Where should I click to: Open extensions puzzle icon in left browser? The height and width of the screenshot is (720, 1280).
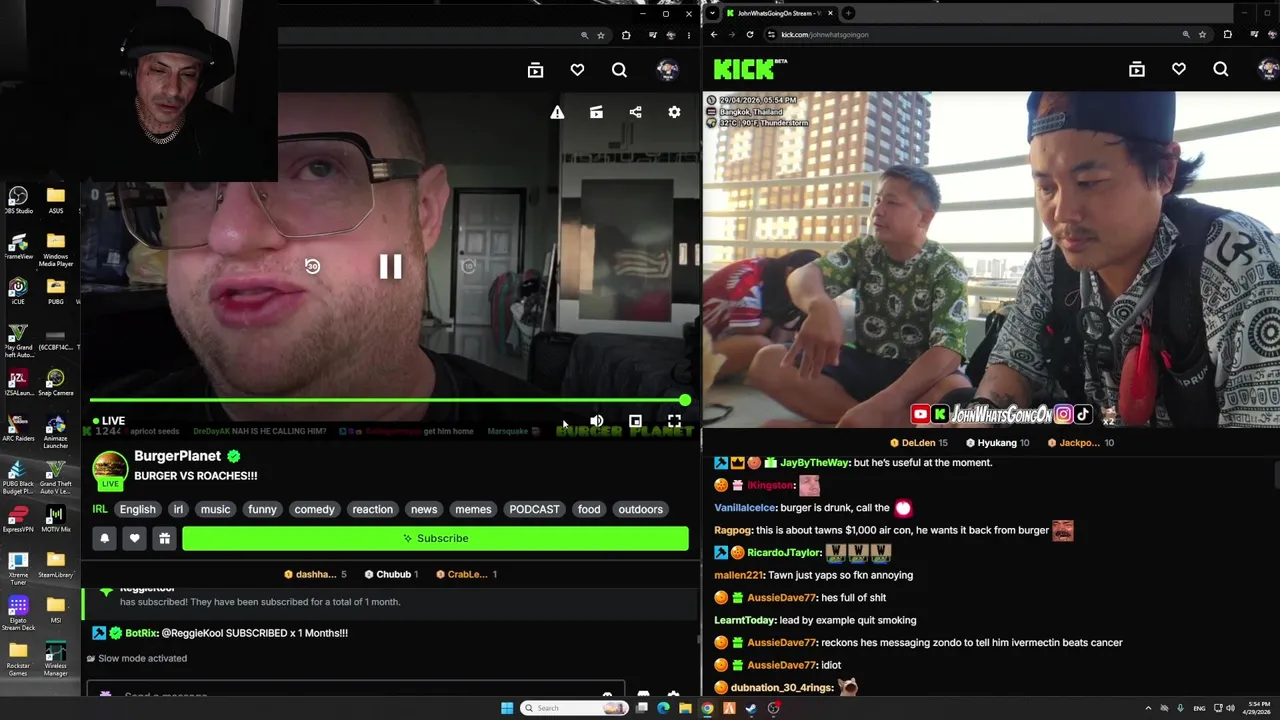tap(626, 35)
